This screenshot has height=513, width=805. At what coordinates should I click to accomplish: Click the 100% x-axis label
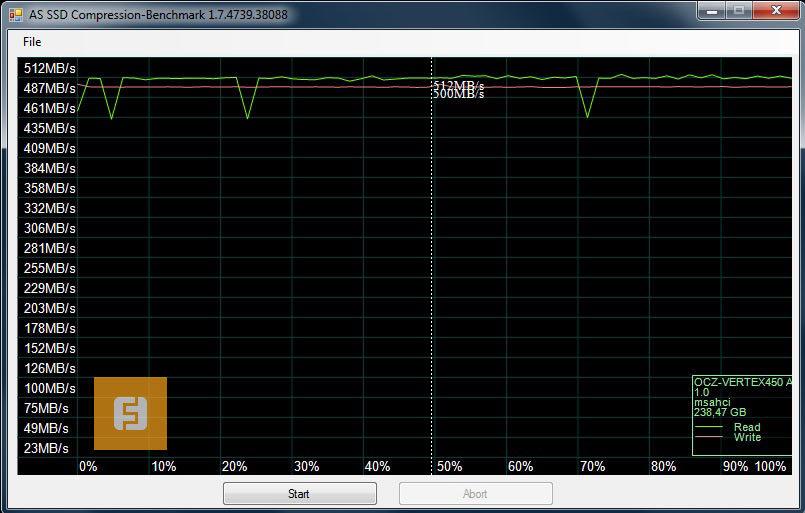click(770, 466)
